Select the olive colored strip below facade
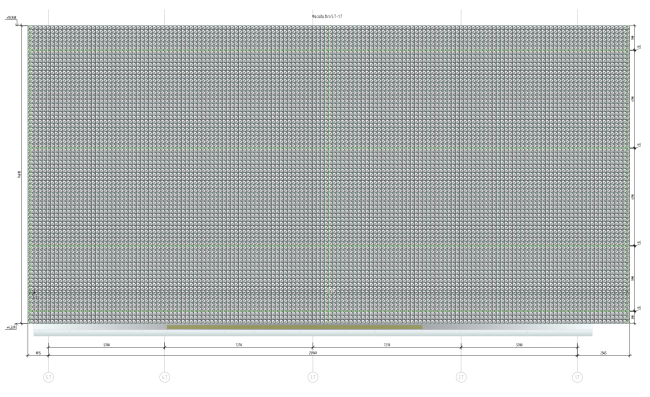The image size is (650, 397). pos(294,327)
